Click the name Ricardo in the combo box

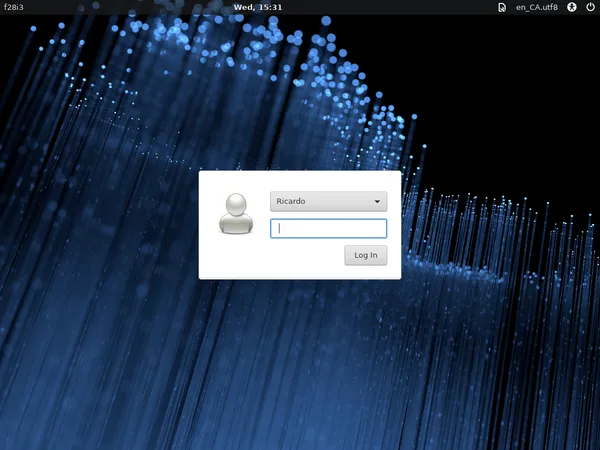(x=291, y=201)
